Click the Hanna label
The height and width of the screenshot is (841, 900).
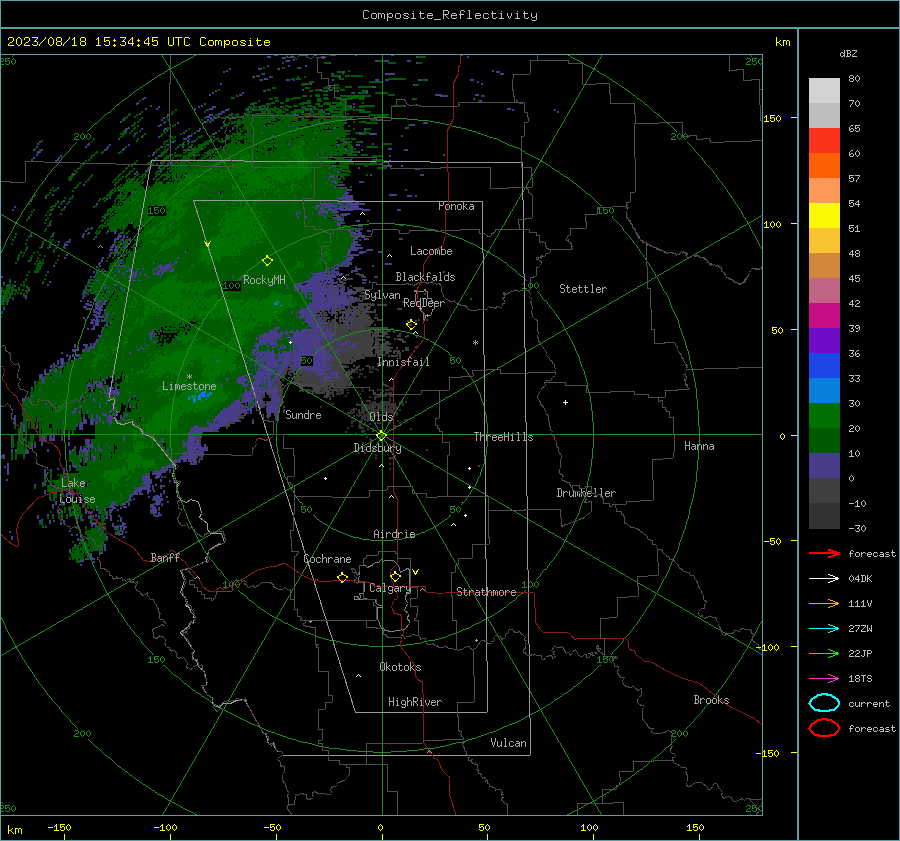coord(699,446)
